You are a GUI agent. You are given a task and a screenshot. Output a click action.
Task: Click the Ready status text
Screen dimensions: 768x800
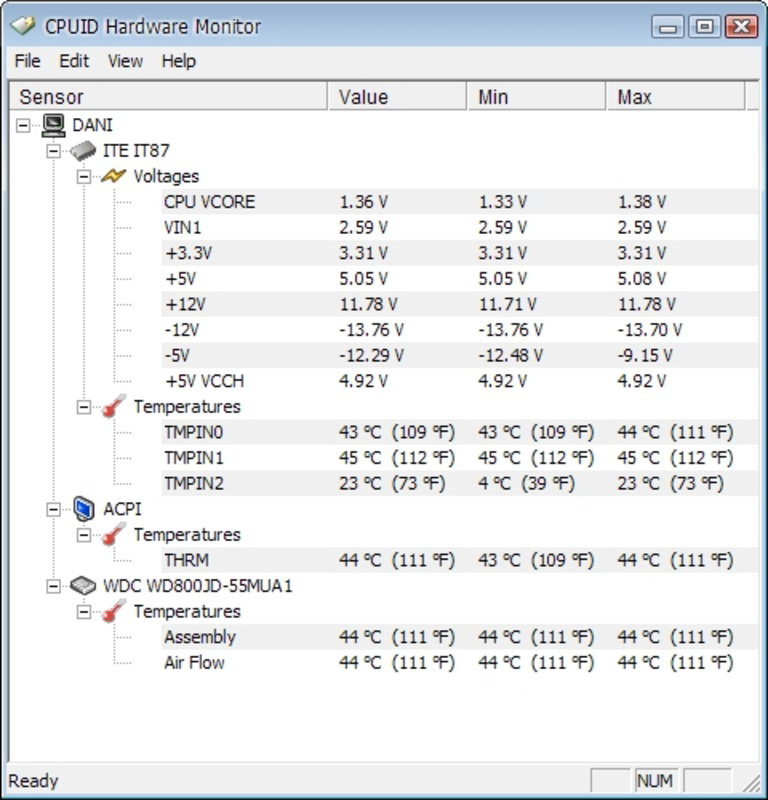click(x=33, y=781)
